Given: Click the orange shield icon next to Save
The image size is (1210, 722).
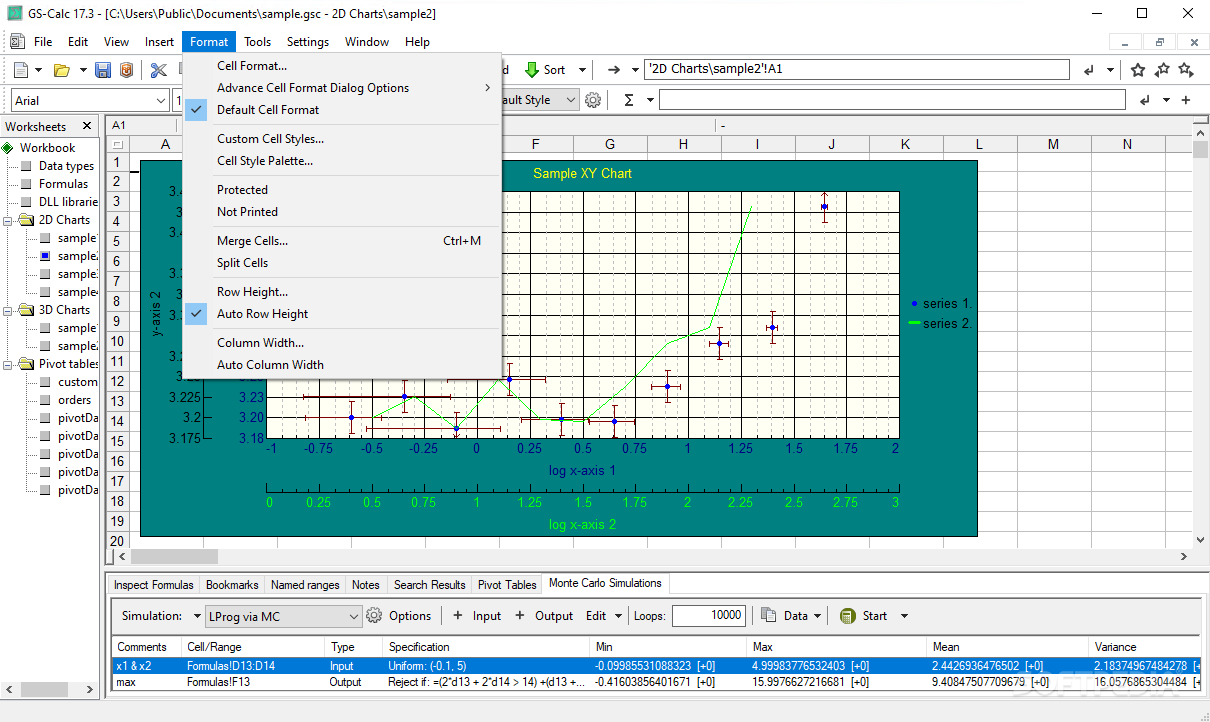Looking at the screenshot, I should [126, 70].
